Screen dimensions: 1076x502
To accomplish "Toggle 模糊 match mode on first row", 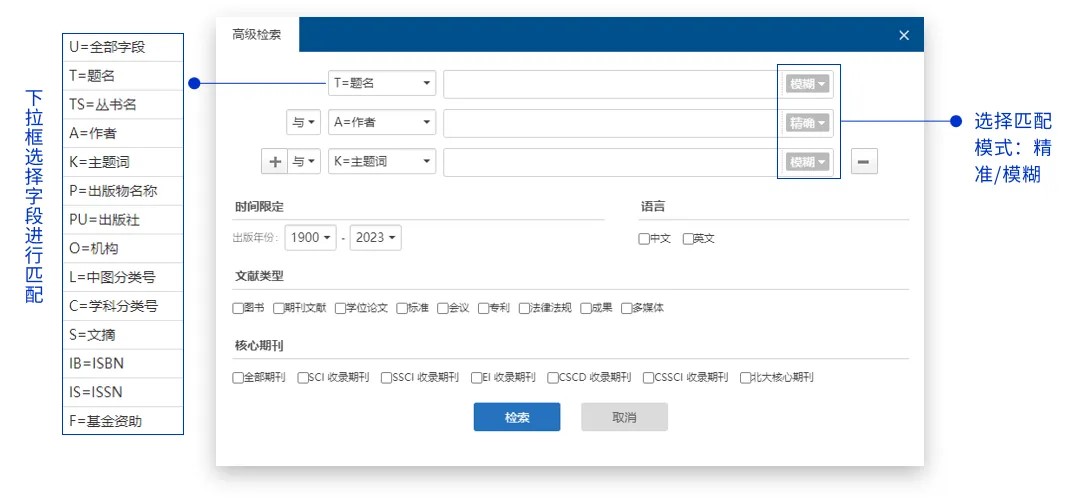I will 808,84.
